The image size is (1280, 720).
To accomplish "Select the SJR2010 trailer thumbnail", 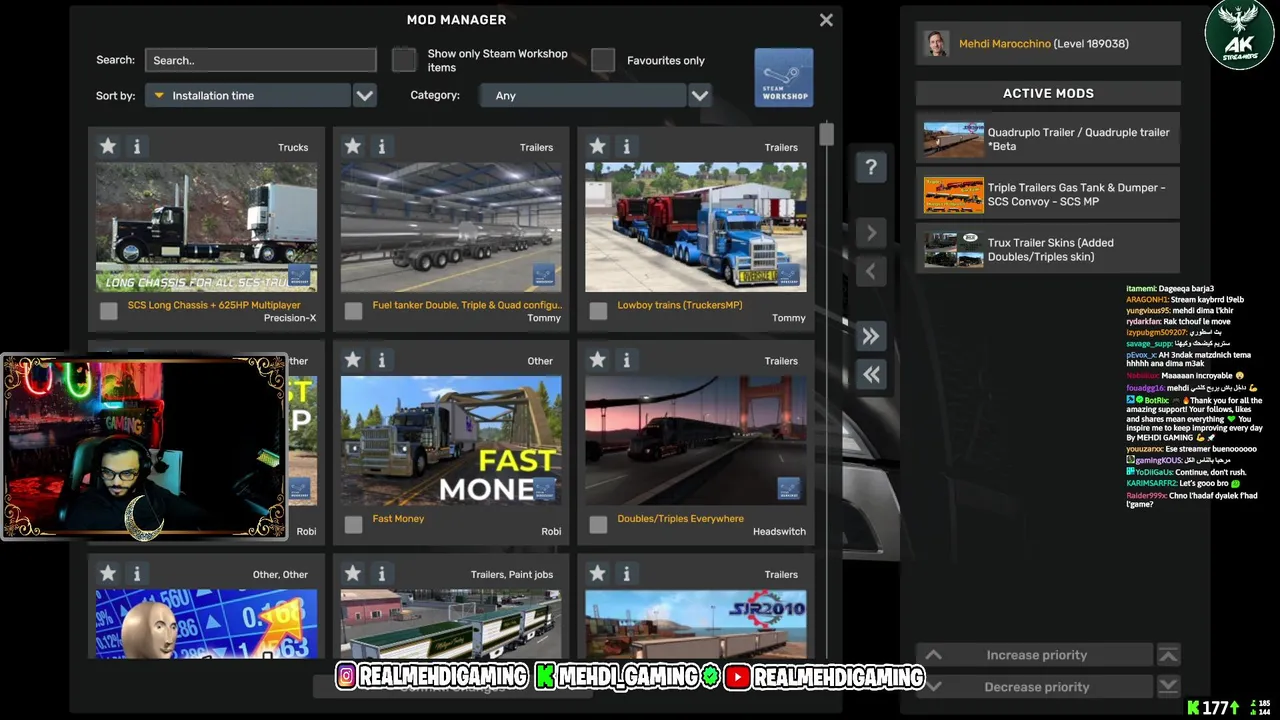I will tap(696, 624).
